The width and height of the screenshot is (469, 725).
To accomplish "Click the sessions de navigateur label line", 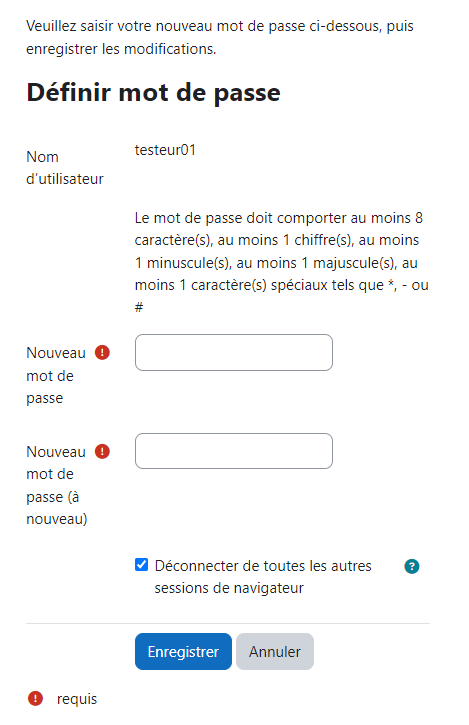I will pos(229,588).
